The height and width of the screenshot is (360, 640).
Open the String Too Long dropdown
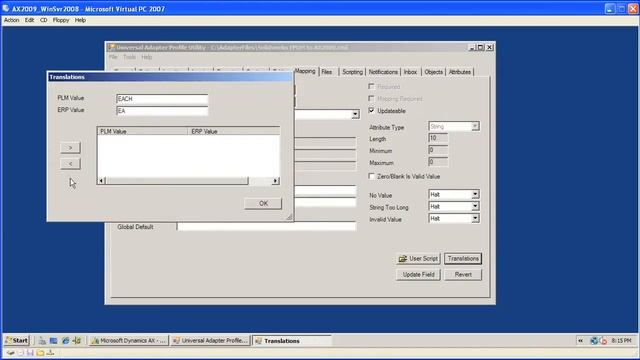pyautogui.click(x=475, y=207)
